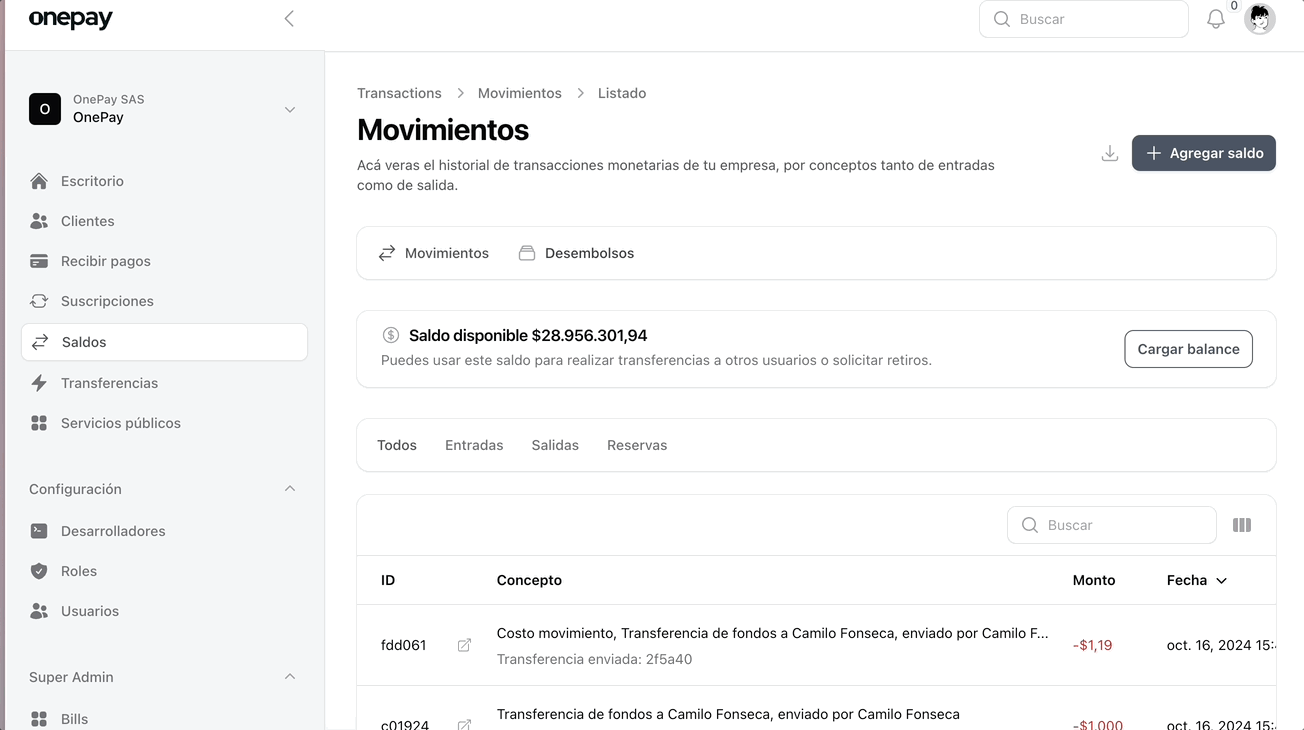This screenshot has height=730, width=1304.
Task: Open Recibir pagos in sidebar
Action: [105, 261]
